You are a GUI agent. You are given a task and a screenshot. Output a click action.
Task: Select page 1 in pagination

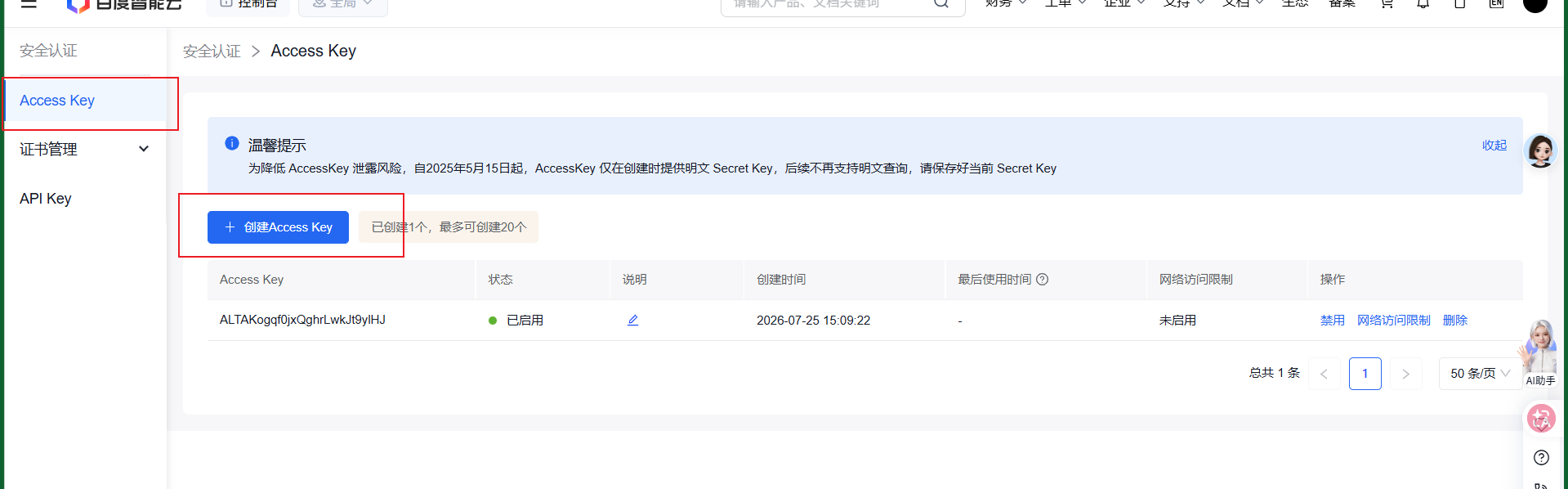(1365, 374)
